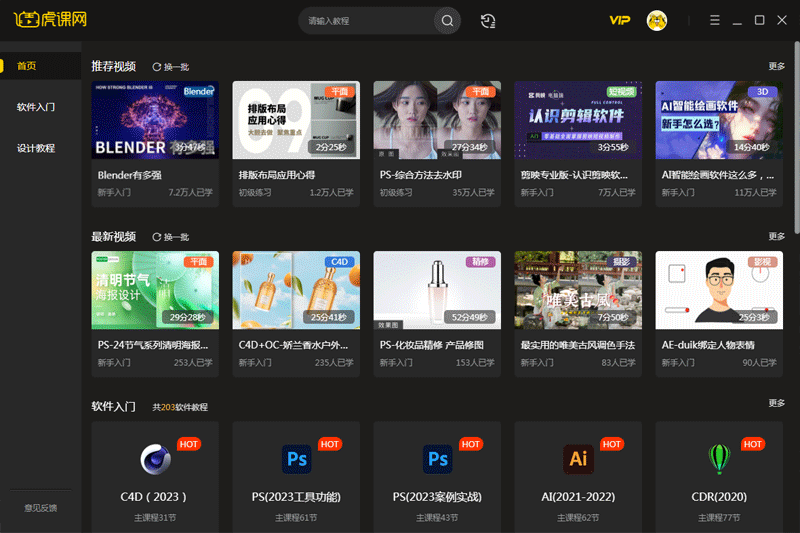Click the 推荐视频 section heading
The width and height of the screenshot is (800, 533).
pos(113,66)
